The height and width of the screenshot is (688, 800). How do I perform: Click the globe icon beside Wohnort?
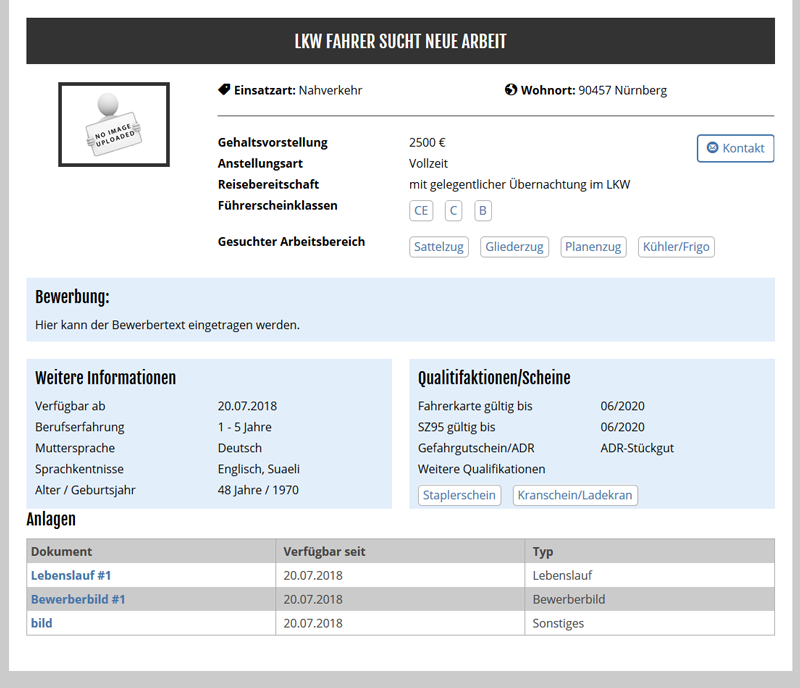tap(511, 90)
